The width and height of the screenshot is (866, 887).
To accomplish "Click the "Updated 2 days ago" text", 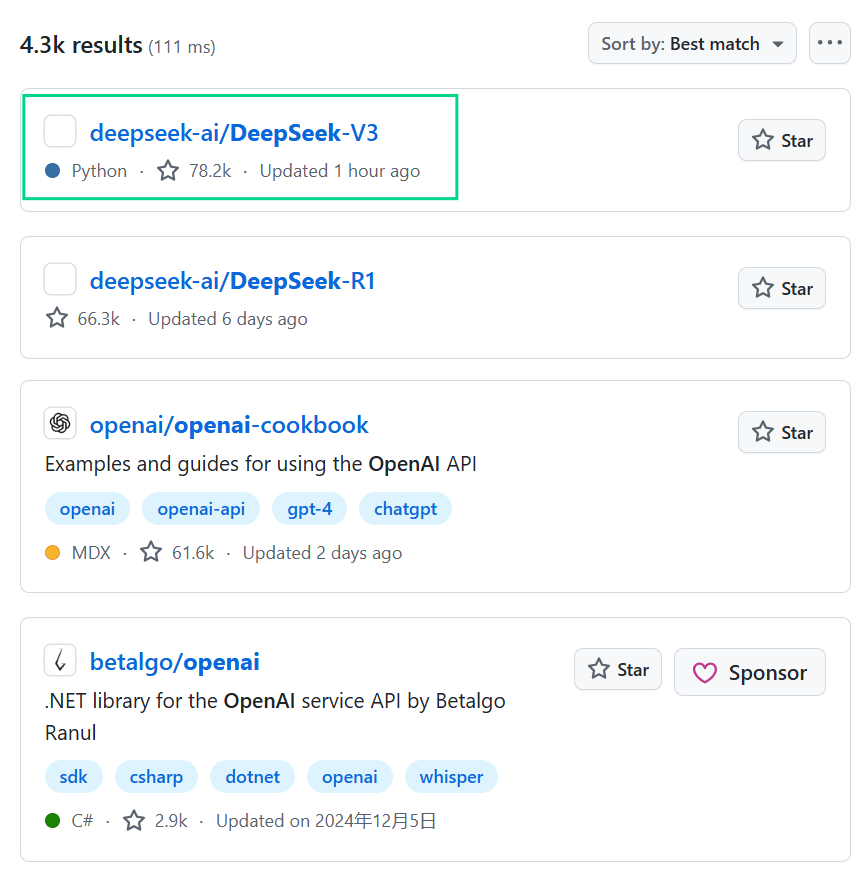I will [x=322, y=553].
